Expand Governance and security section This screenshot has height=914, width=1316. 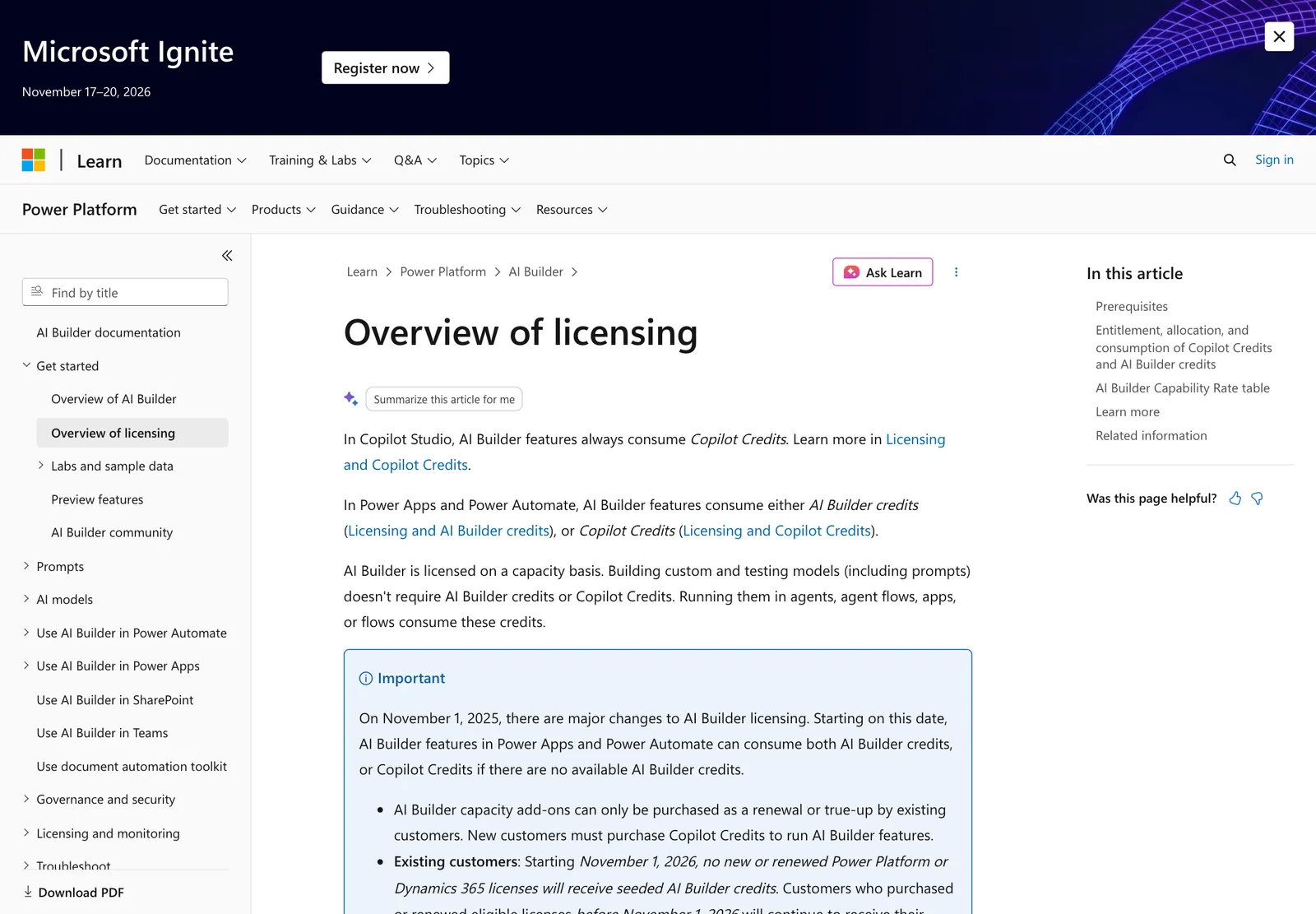tap(26, 799)
